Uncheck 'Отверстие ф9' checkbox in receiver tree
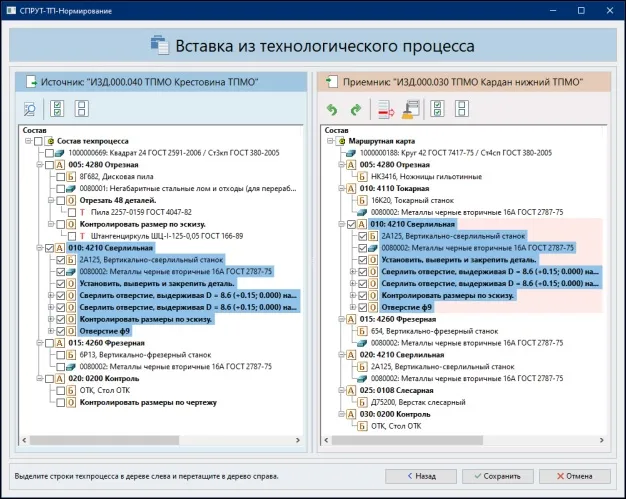Screen dimensions: 626x499 [x=362, y=308]
